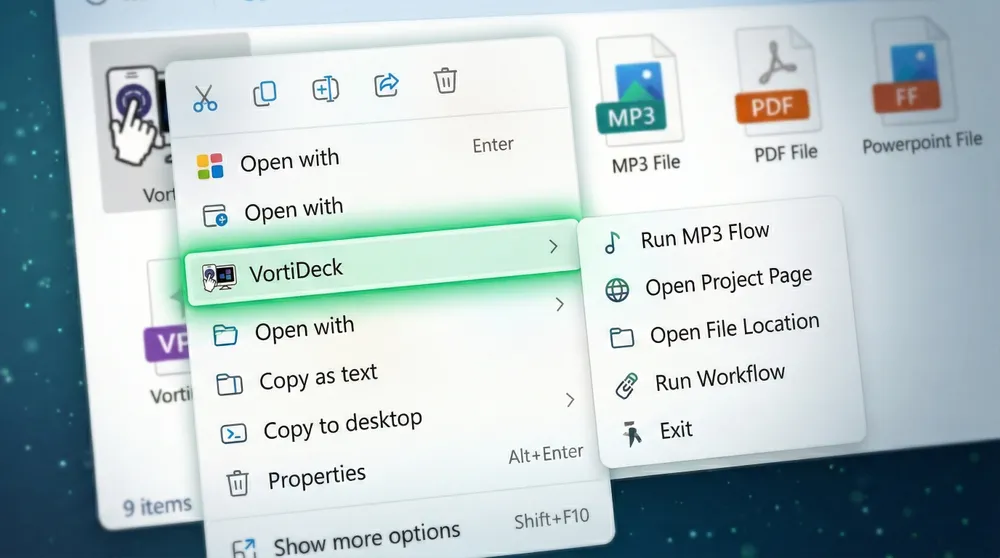Click the Rename icon in context menu
1000x558 pixels.
click(325, 89)
